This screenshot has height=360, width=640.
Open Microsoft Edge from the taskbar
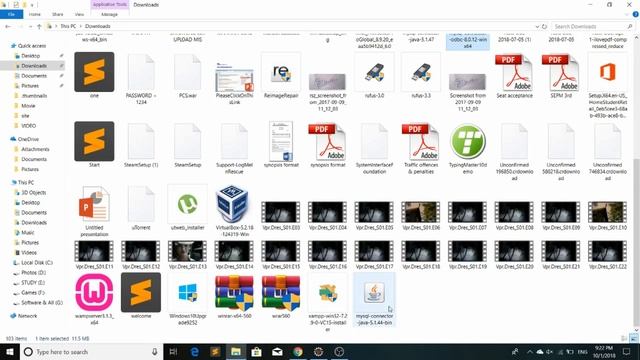tap(194, 351)
